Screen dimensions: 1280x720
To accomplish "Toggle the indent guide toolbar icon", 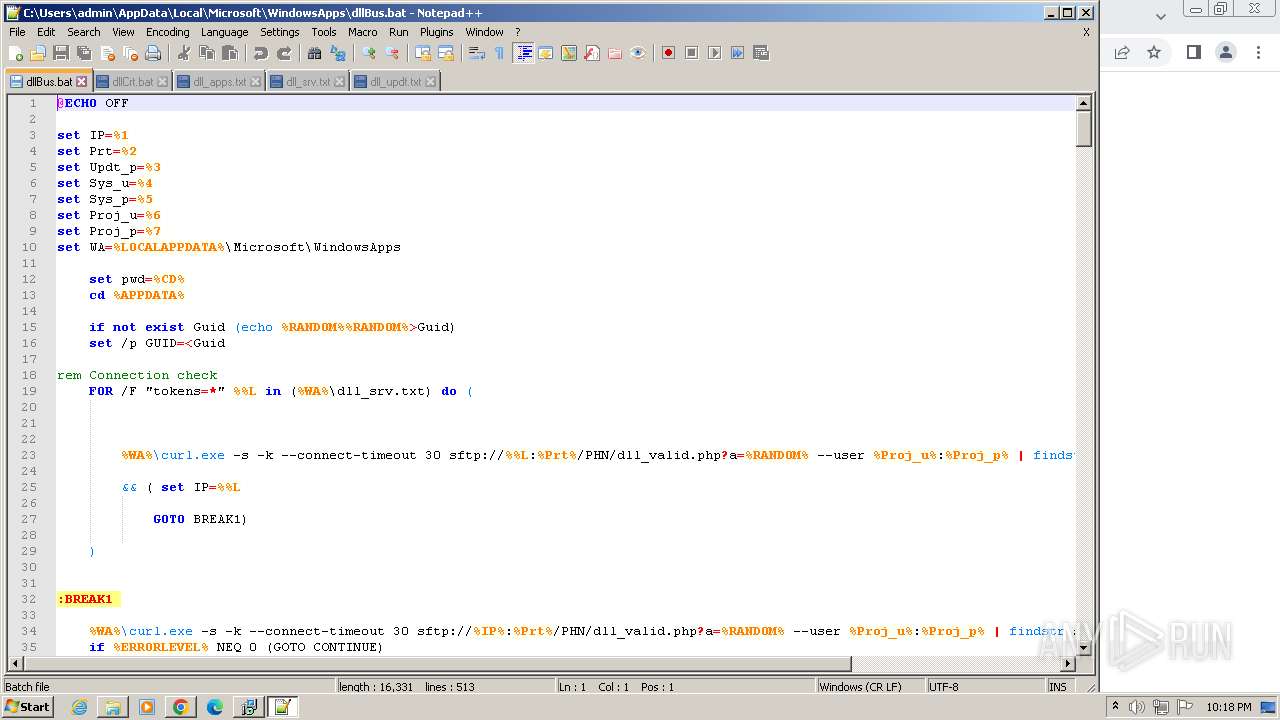I will tap(523, 53).
